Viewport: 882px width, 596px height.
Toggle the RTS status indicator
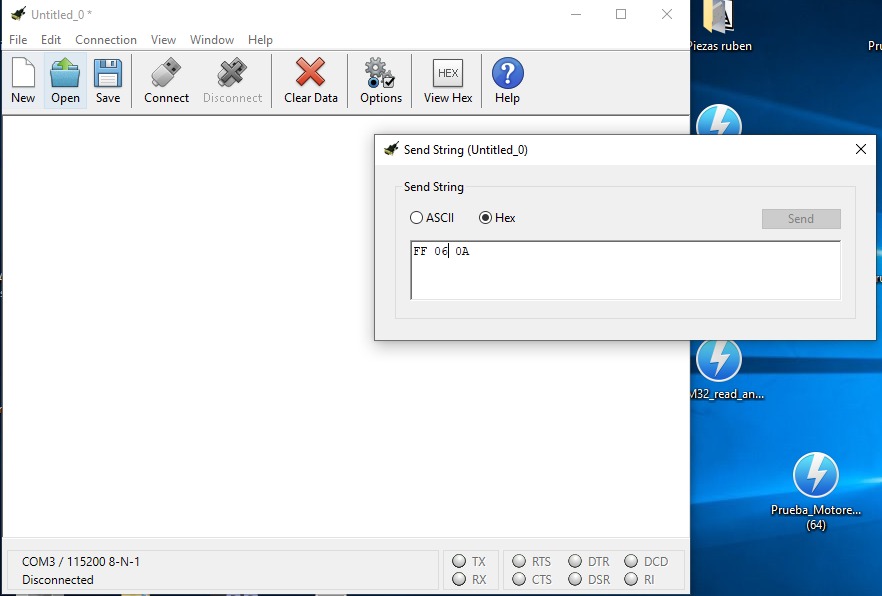tap(517, 562)
